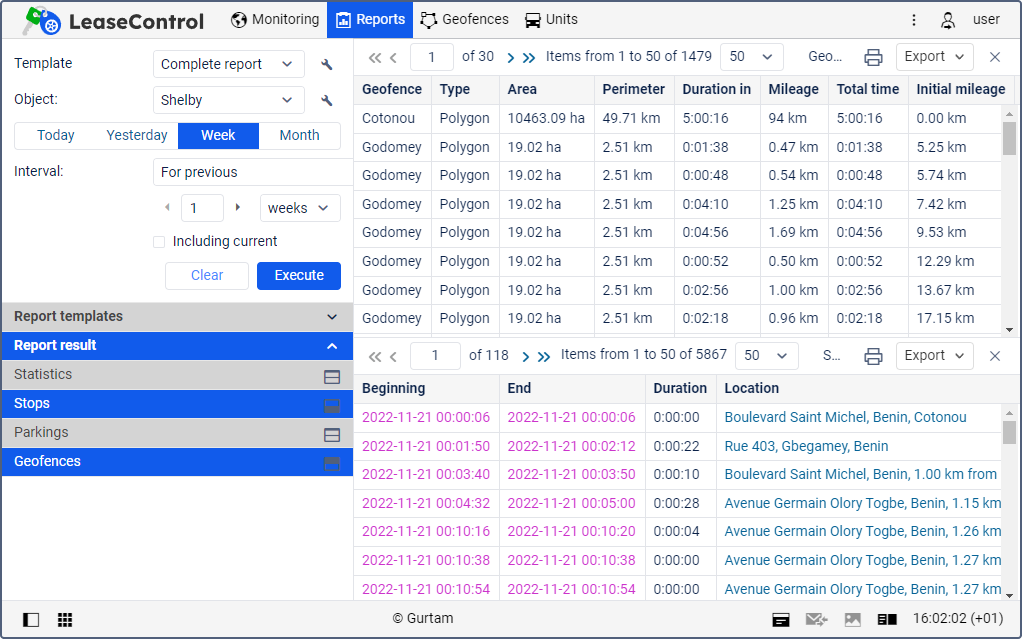Toggle Parkings table view icon
This screenshot has width=1022, height=639.
click(332, 434)
